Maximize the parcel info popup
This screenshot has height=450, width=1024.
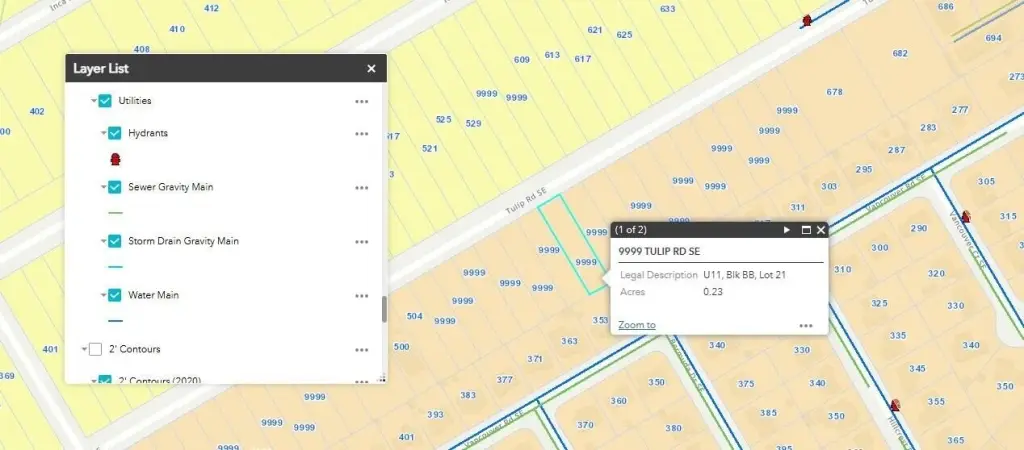click(x=805, y=230)
